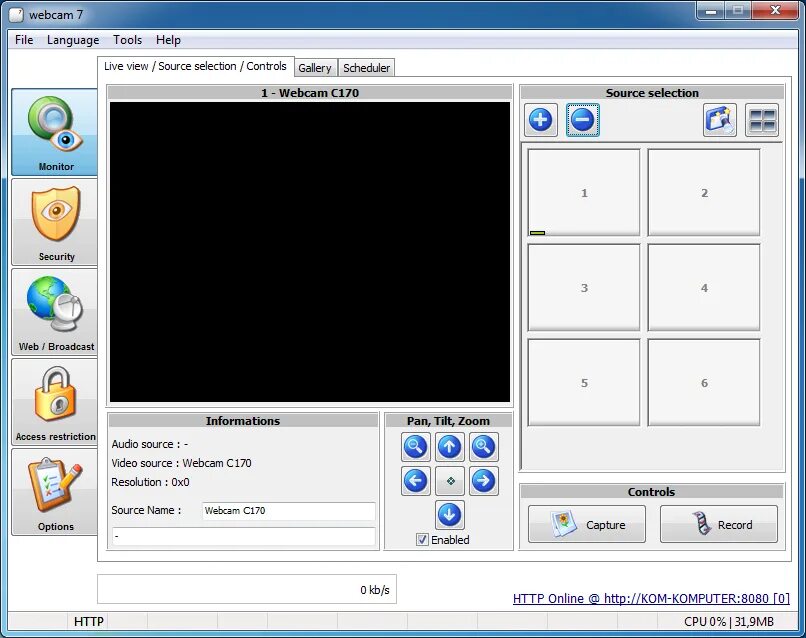Add a new source with plus icon
This screenshot has height=638, width=806.
pyautogui.click(x=540, y=120)
